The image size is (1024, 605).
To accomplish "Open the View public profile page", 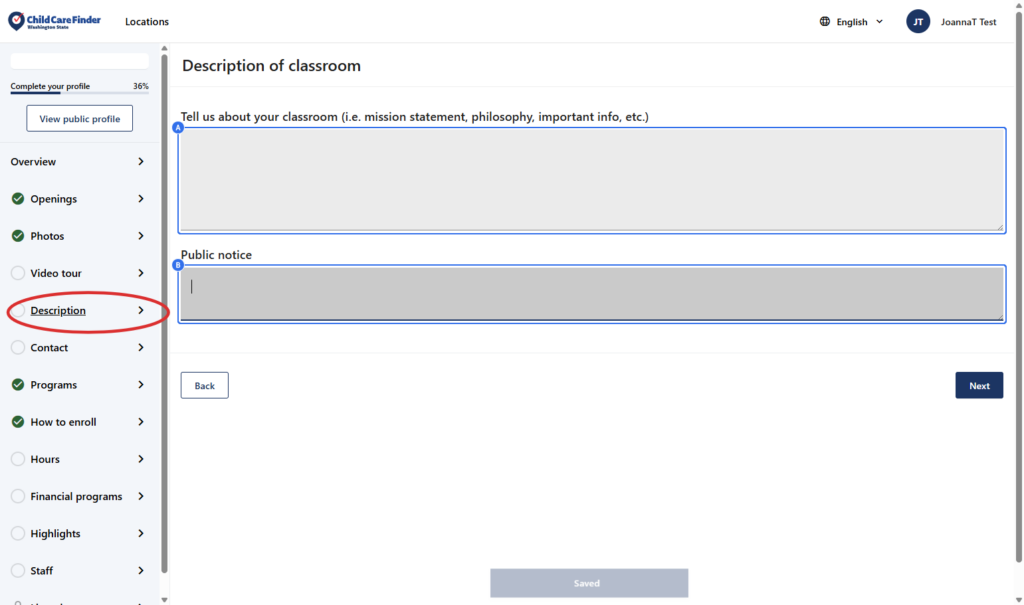I will click(x=79, y=119).
